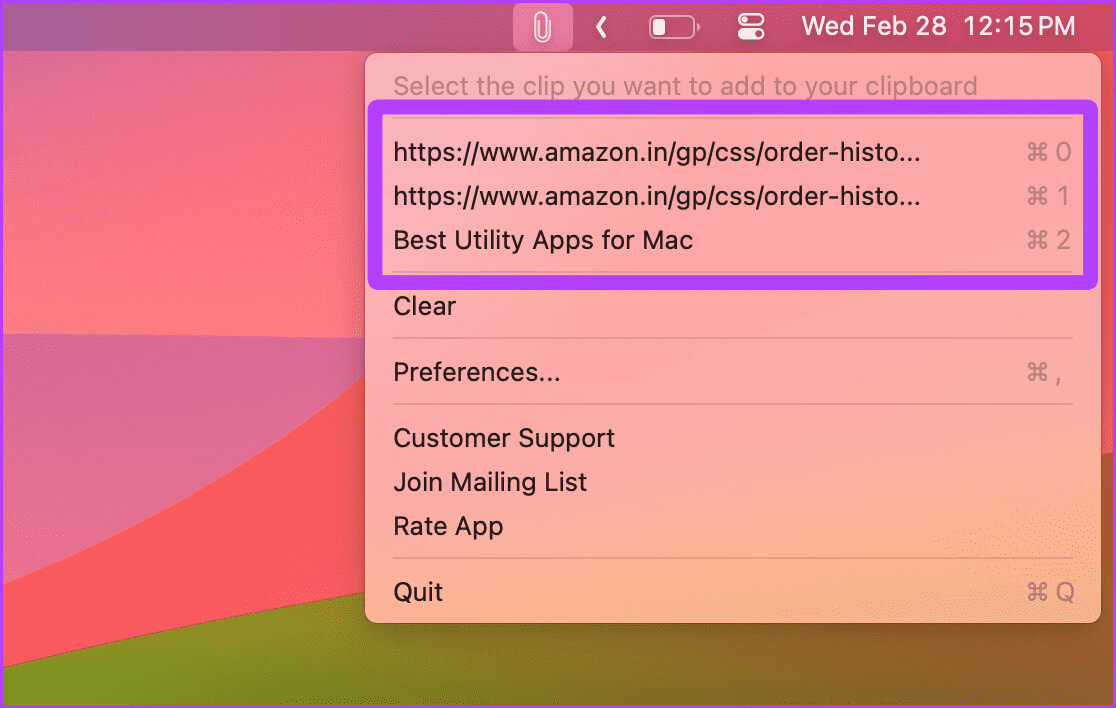Expand hidden menu bar items with chevron
This screenshot has height=708, width=1116.
(601, 27)
